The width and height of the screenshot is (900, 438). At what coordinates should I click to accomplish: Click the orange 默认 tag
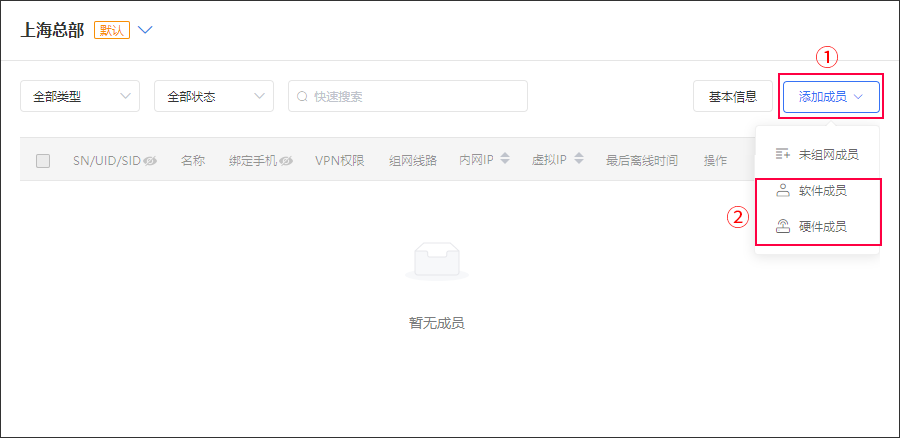(112, 30)
